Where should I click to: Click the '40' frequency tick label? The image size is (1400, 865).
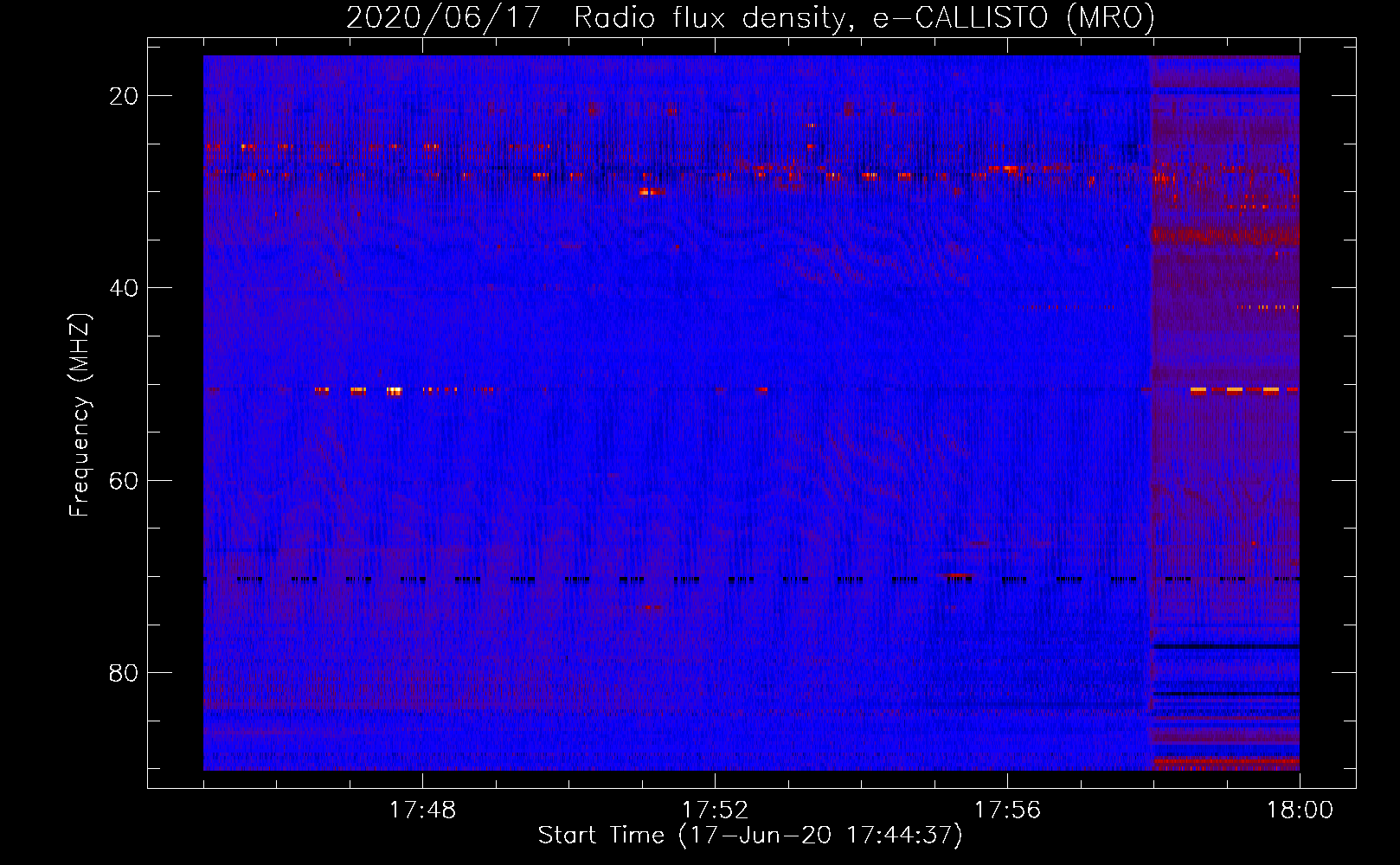point(124,288)
